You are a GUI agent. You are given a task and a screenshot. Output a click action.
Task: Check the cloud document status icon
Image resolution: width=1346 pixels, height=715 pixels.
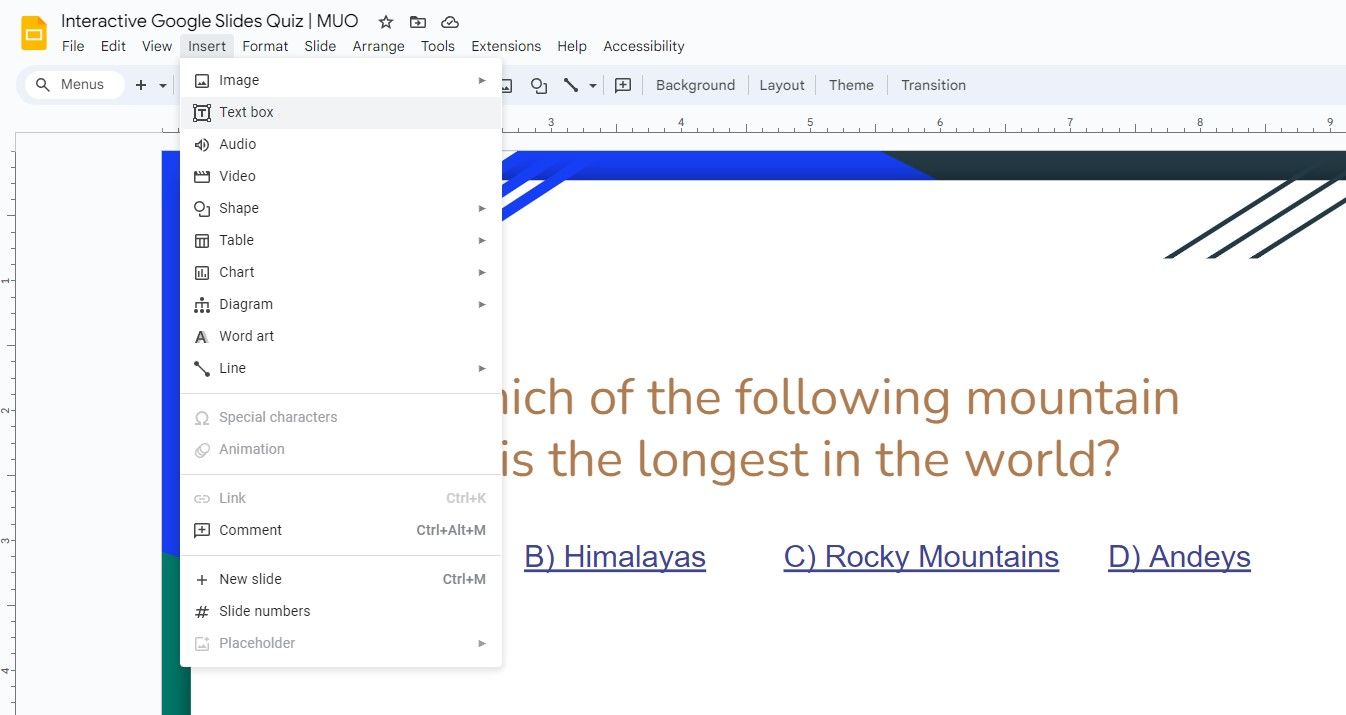coord(450,22)
